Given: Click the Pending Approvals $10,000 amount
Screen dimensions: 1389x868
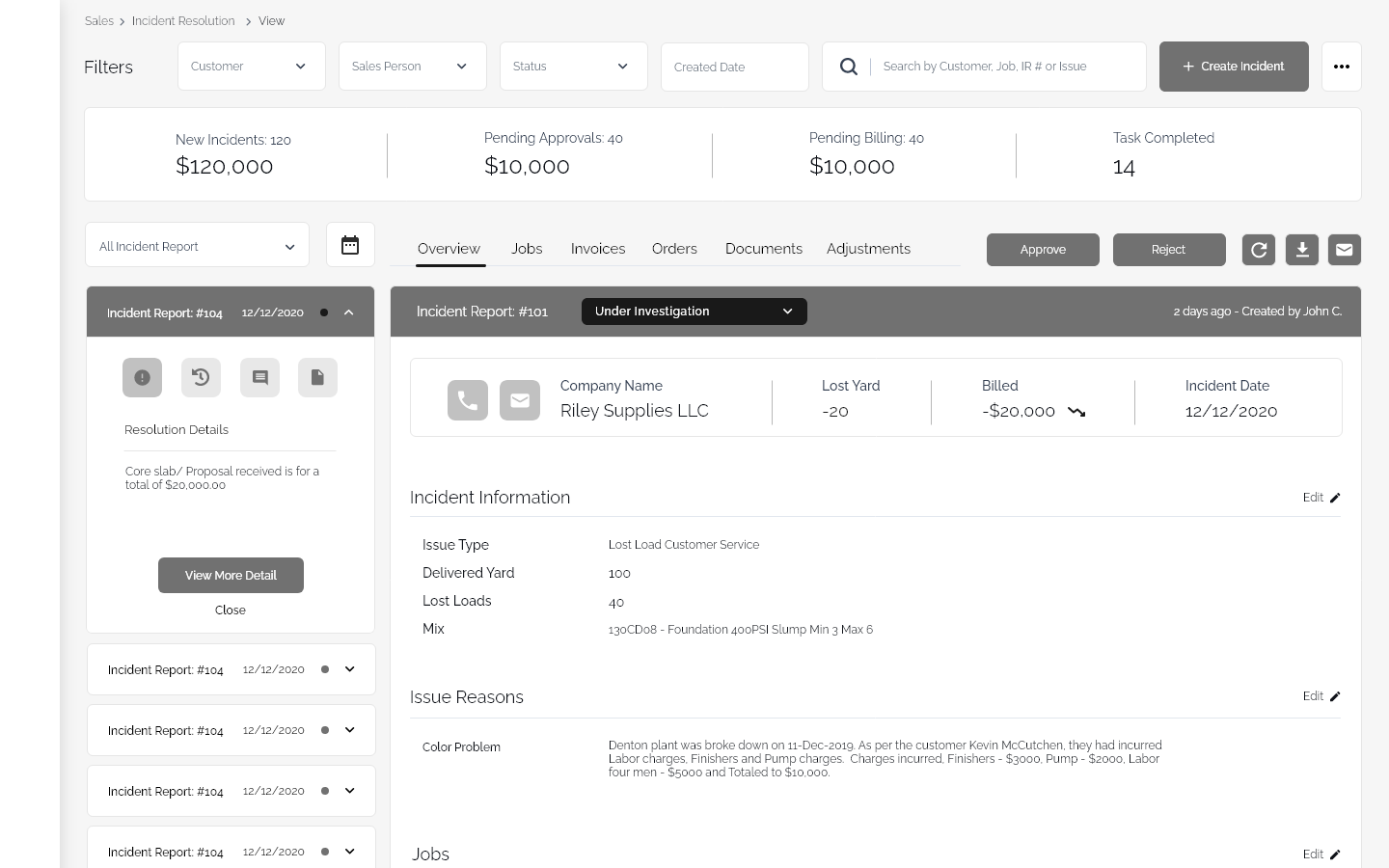Looking at the screenshot, I should tap(527, 166).
